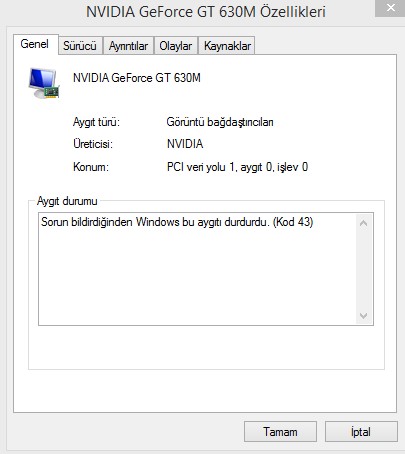Click the display adapter device icon

tap(44, 83)
